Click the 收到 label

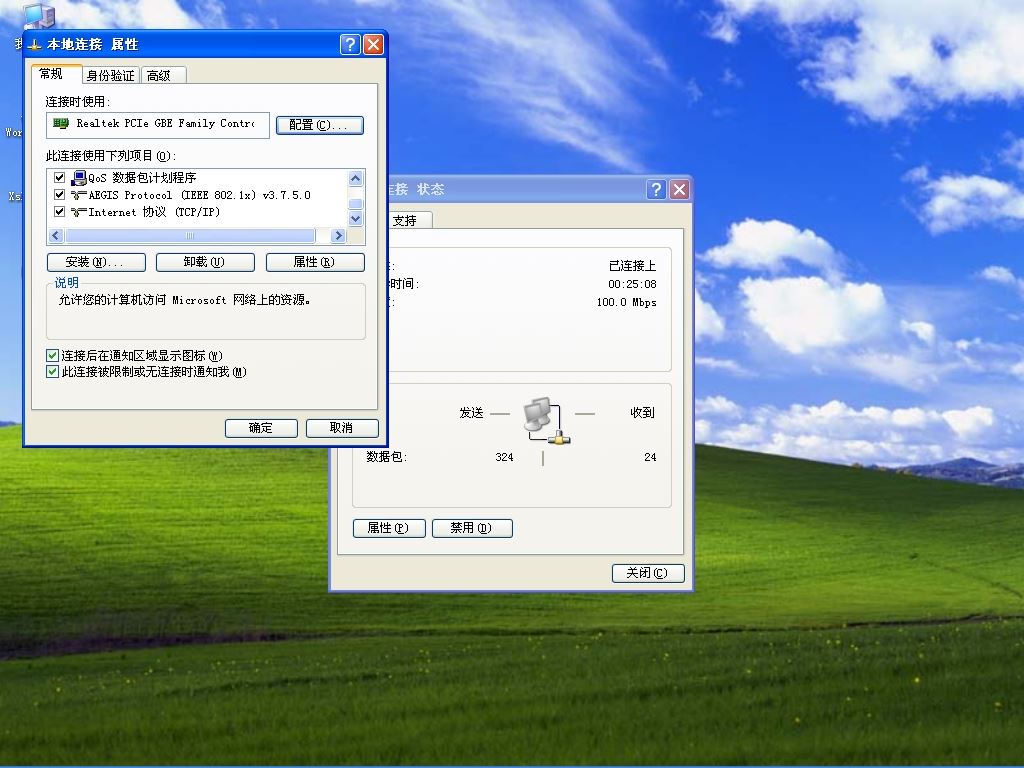[642, 413]
